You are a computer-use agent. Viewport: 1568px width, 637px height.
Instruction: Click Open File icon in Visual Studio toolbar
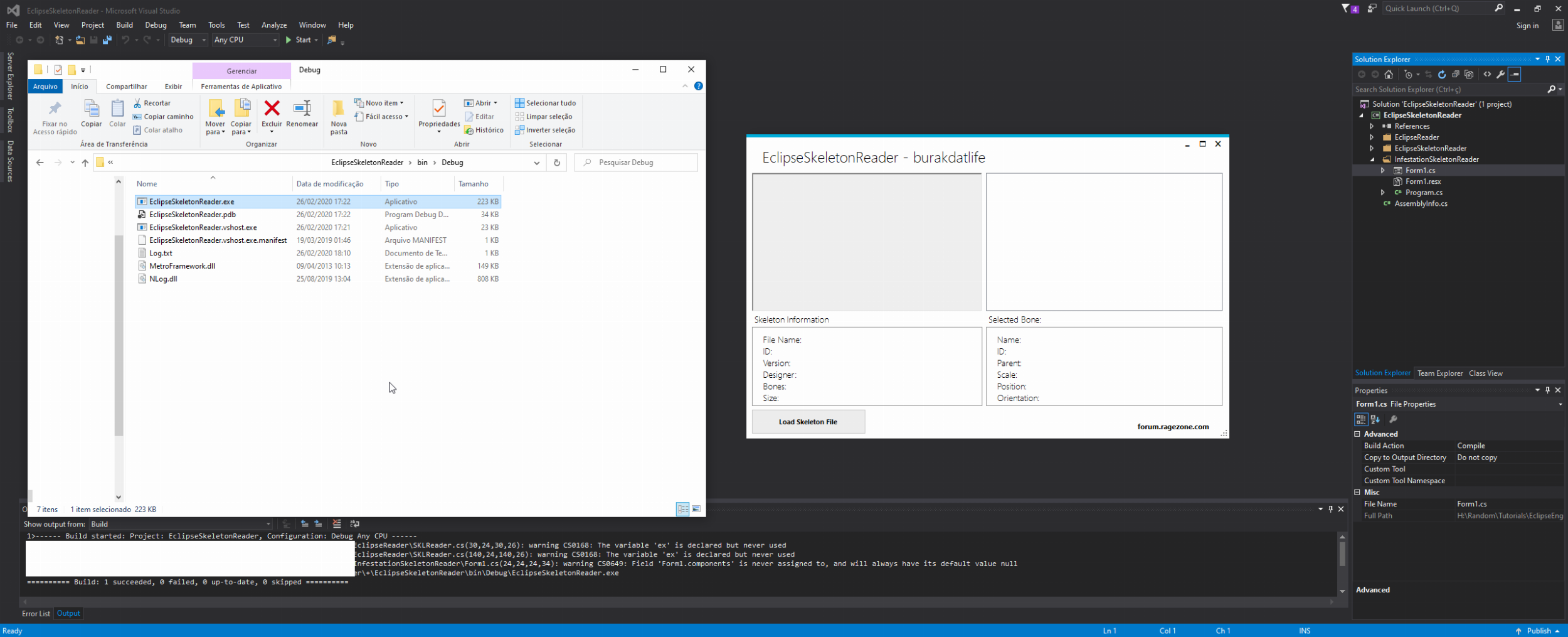point(80,40)
